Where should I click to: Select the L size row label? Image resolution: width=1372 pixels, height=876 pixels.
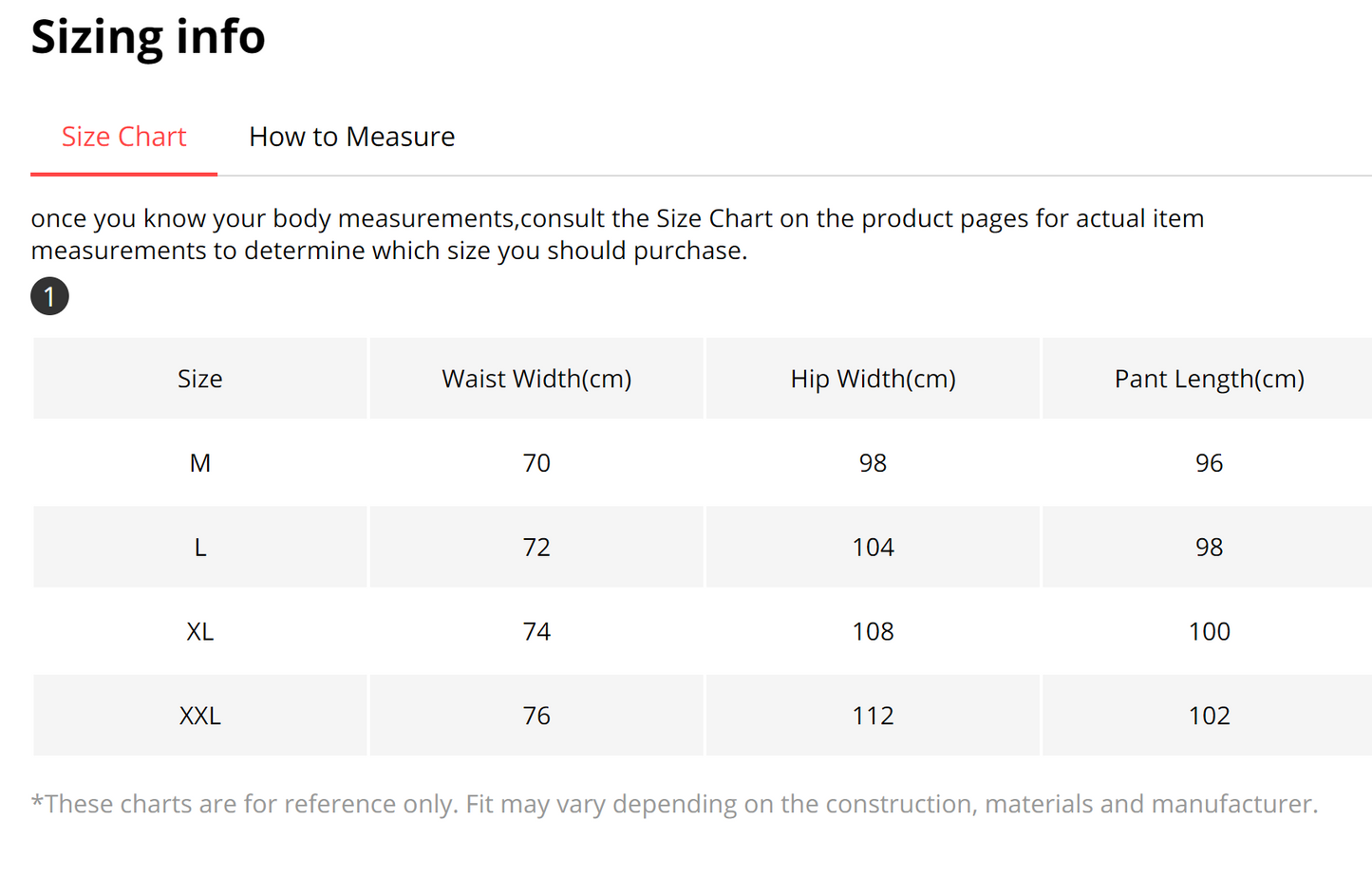200,548
